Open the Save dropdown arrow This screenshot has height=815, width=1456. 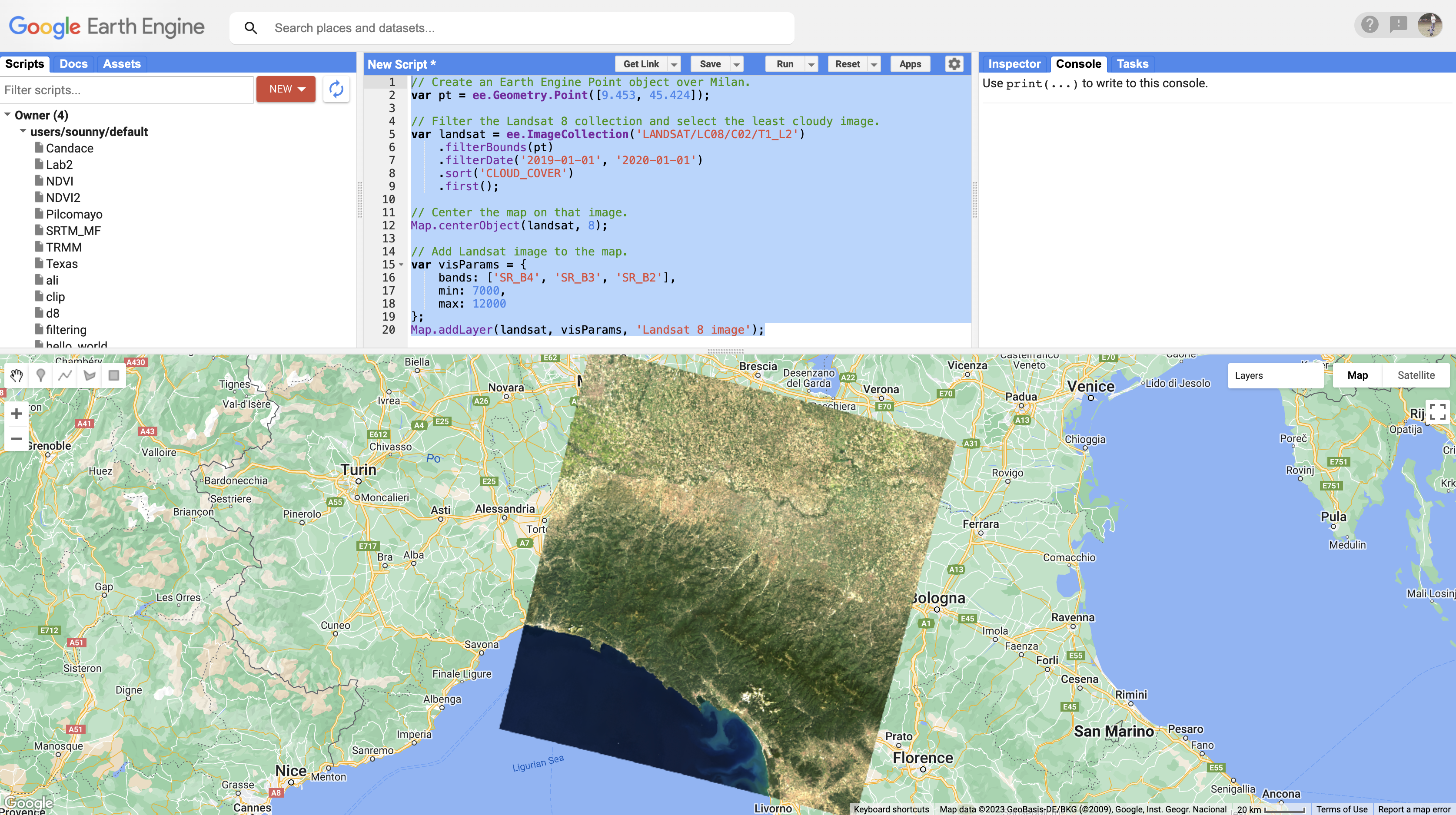tap(736, 64)
